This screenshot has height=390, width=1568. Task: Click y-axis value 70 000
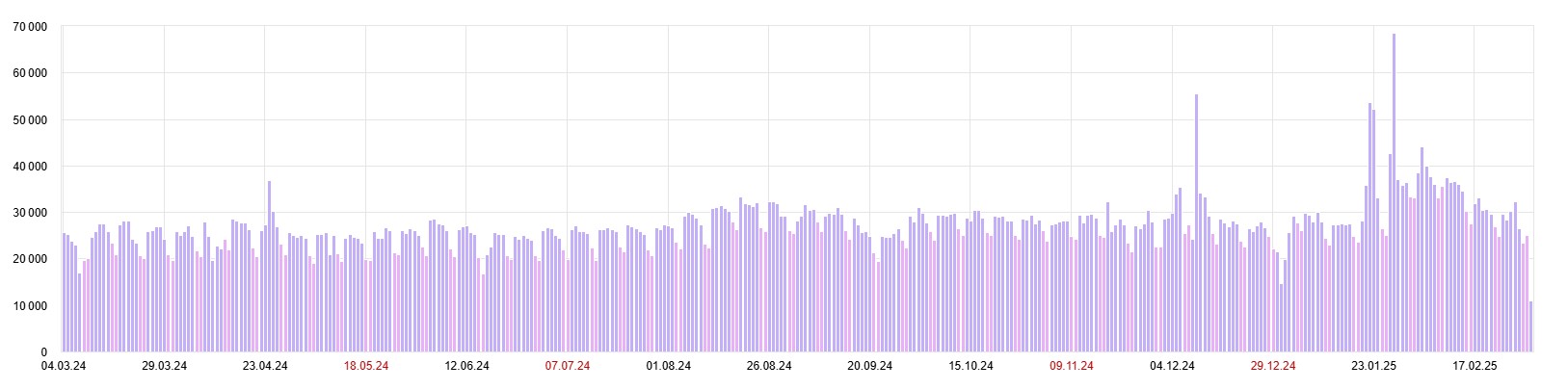tap(30, 27)
